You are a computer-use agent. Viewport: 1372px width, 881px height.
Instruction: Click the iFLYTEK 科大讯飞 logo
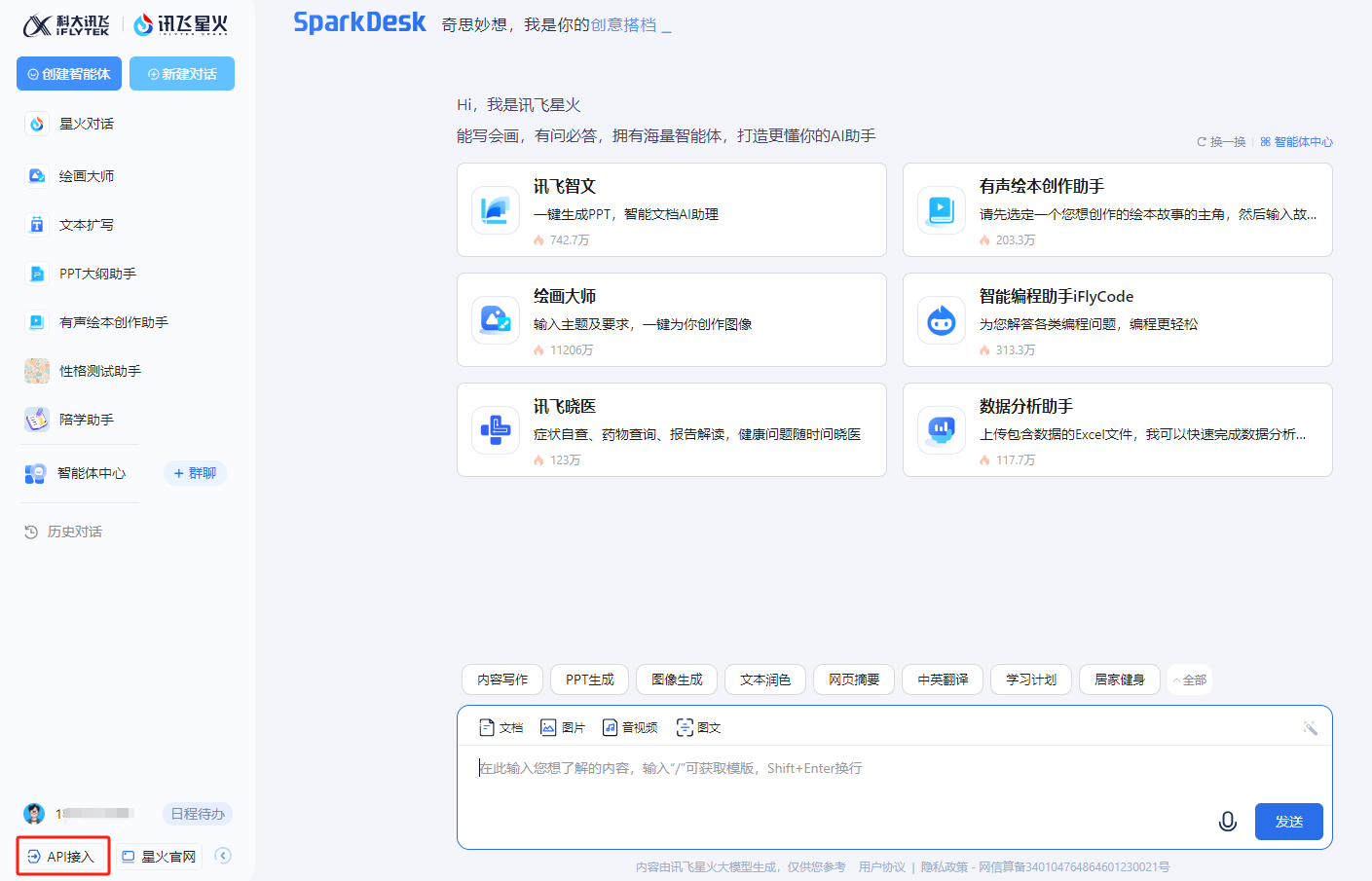(x=66, y=25)
